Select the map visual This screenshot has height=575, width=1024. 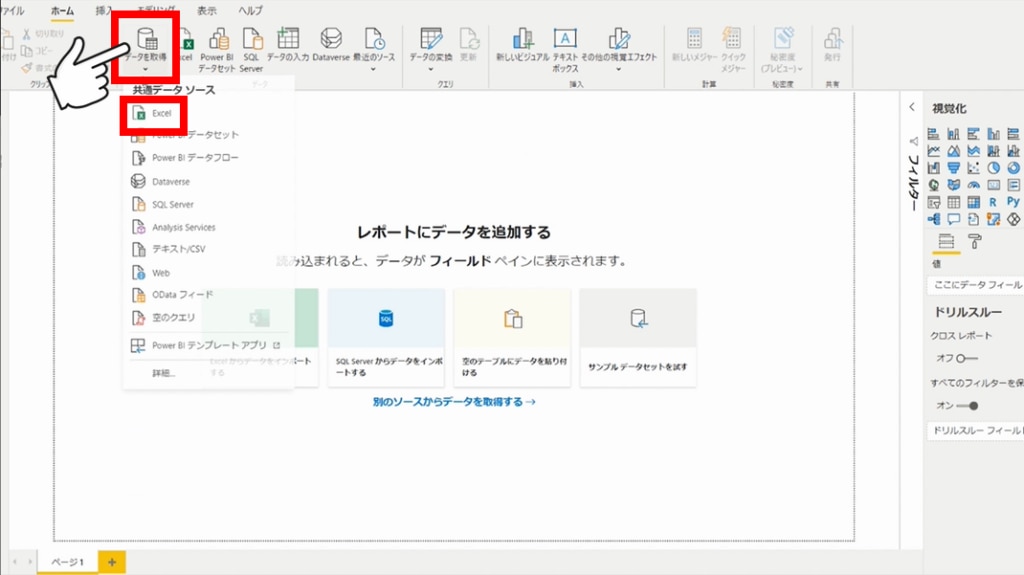coord(934,185)
